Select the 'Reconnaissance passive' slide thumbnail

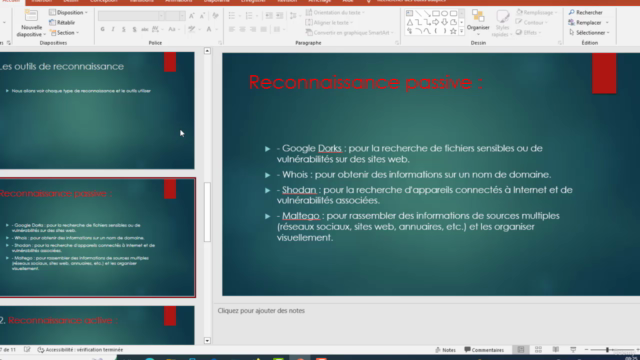pos(97,238)
